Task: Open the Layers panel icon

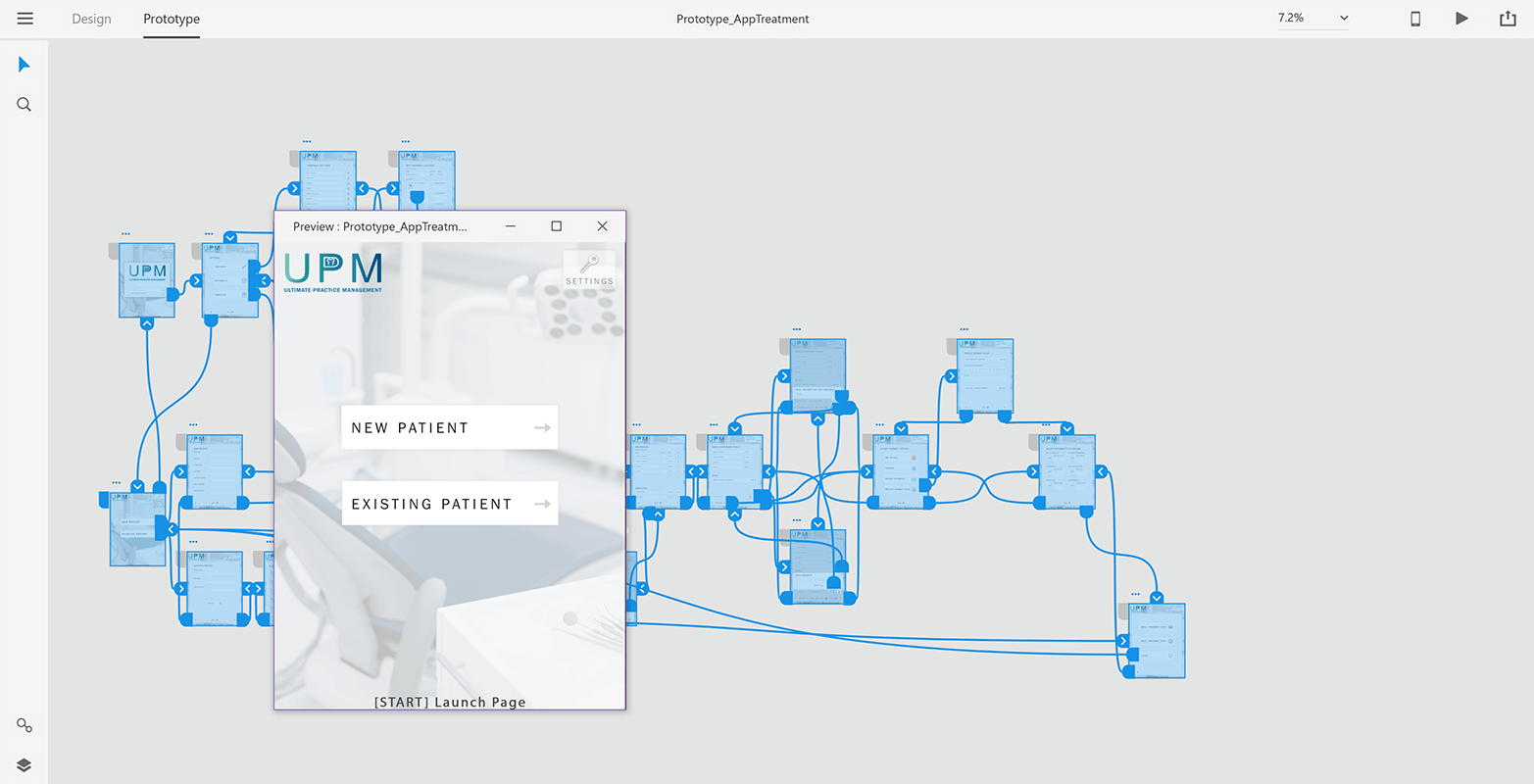Action: pos(25,765)
